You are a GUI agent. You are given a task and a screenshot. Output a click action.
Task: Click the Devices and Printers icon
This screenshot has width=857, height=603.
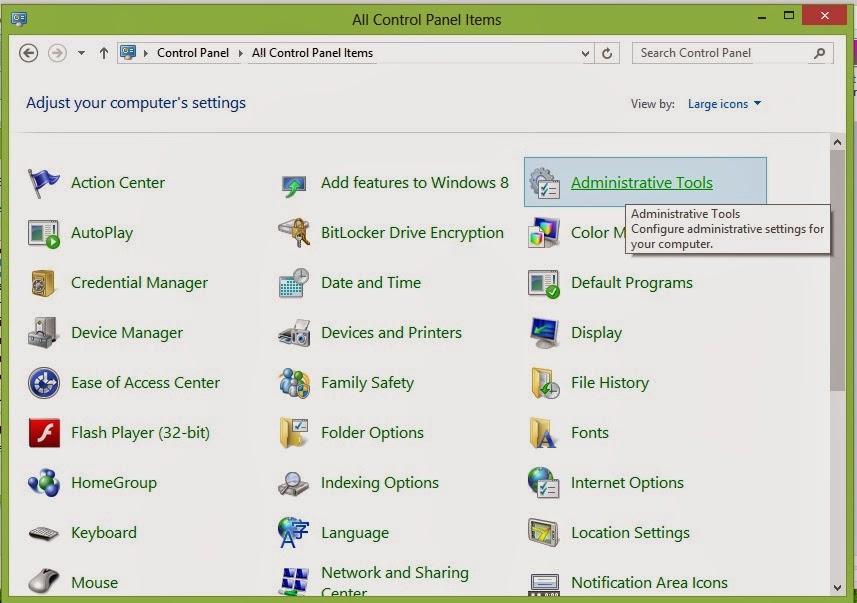click(294, 333)
